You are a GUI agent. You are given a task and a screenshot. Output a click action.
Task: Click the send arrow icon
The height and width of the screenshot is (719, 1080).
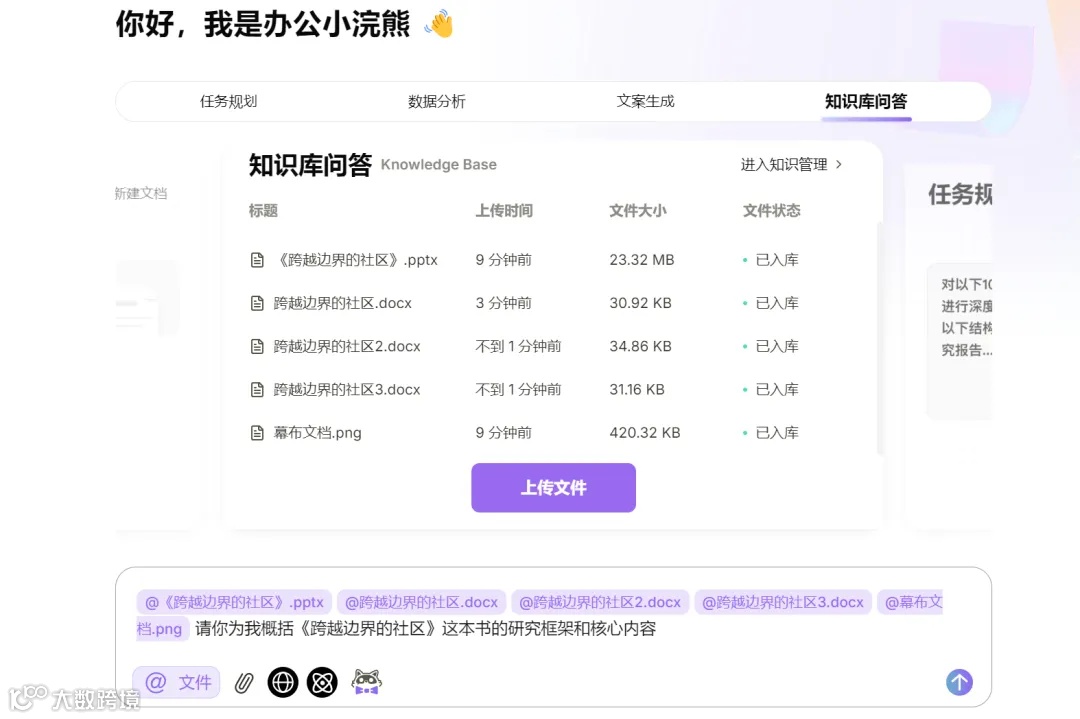[x=959, y=682]
